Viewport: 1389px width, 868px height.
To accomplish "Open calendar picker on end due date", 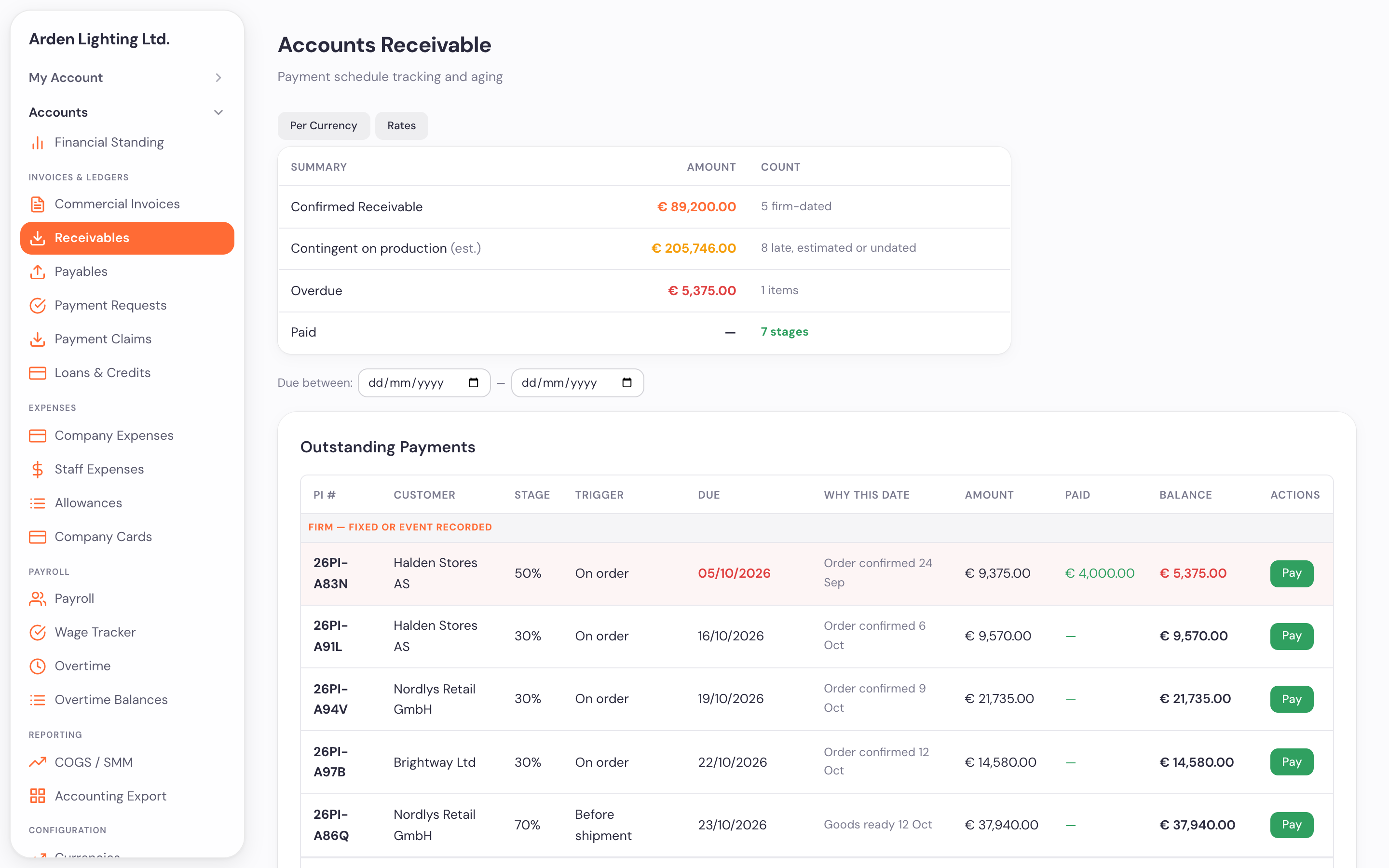I will [x=627, y=383].
